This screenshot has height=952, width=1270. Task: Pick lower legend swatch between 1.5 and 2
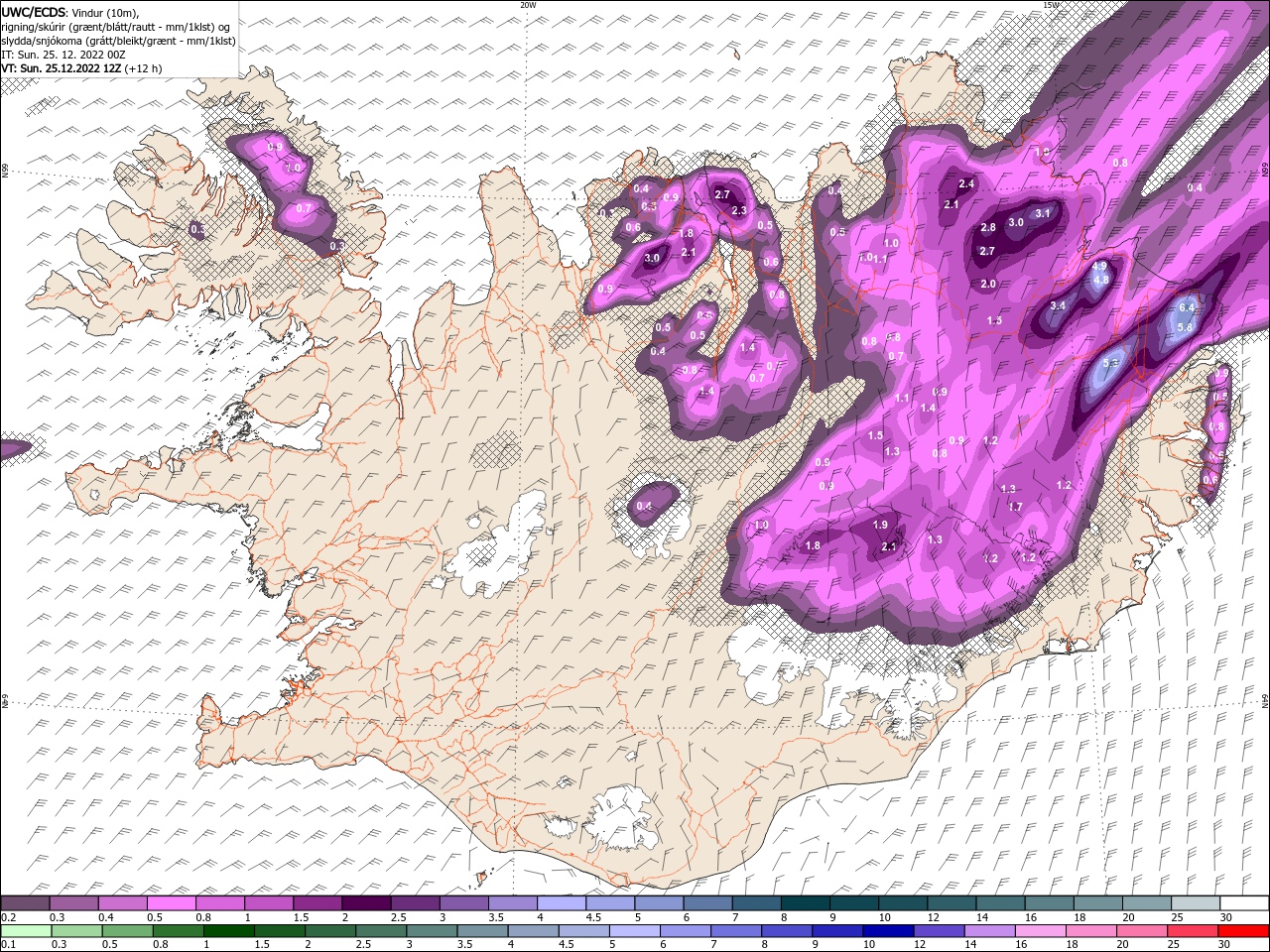(x=279, y=931)
